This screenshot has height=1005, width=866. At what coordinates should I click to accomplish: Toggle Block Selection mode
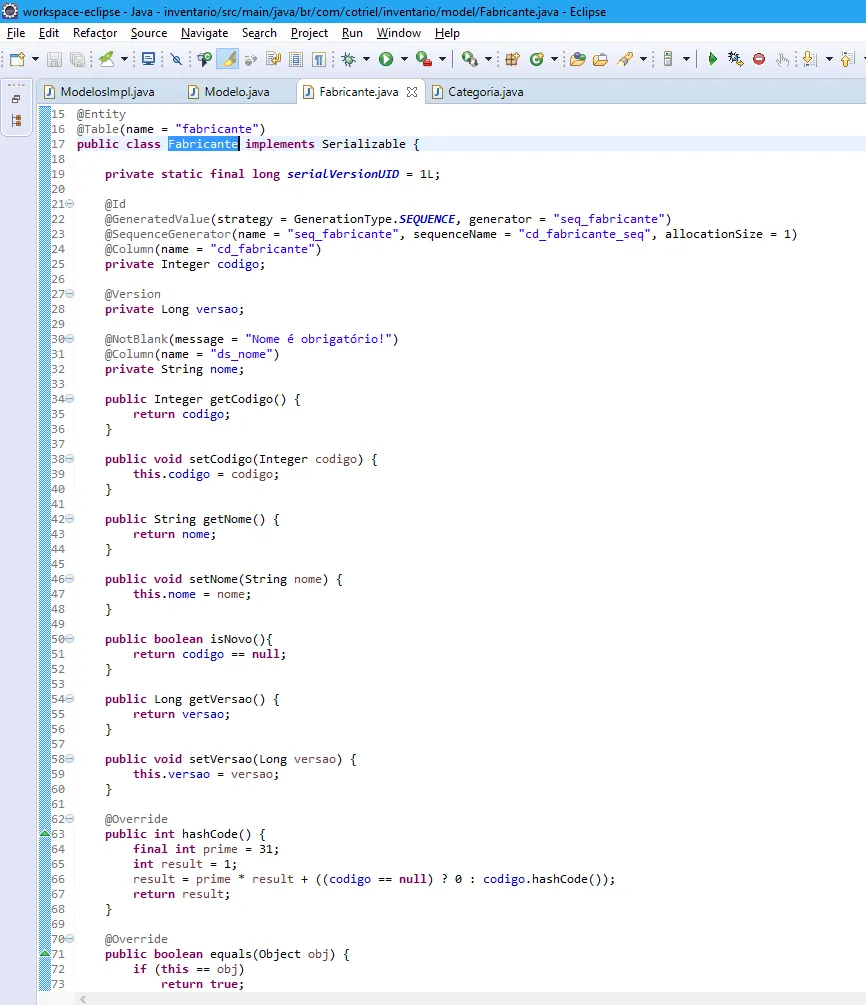point(296,60)
